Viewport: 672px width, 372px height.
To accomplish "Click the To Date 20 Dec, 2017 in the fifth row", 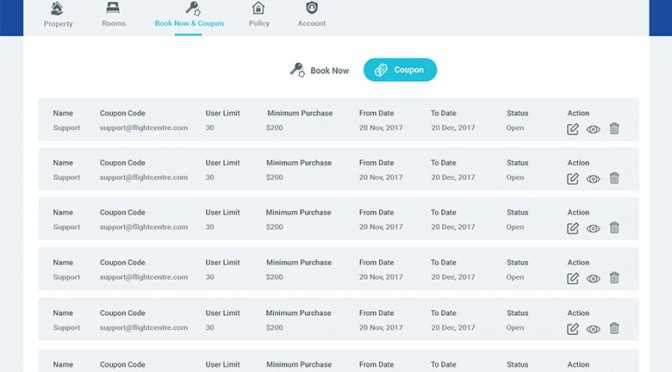I will [x=453, y=328].
